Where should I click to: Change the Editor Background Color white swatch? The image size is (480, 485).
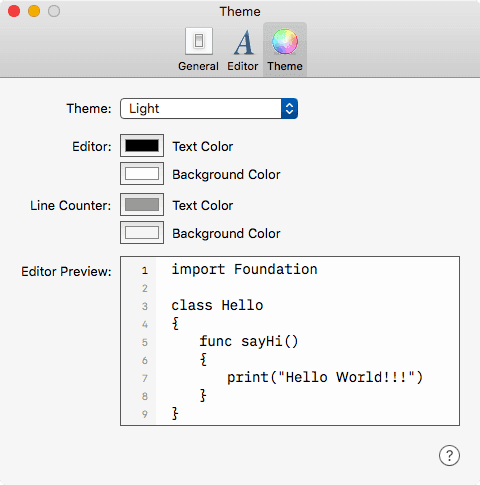142,174
